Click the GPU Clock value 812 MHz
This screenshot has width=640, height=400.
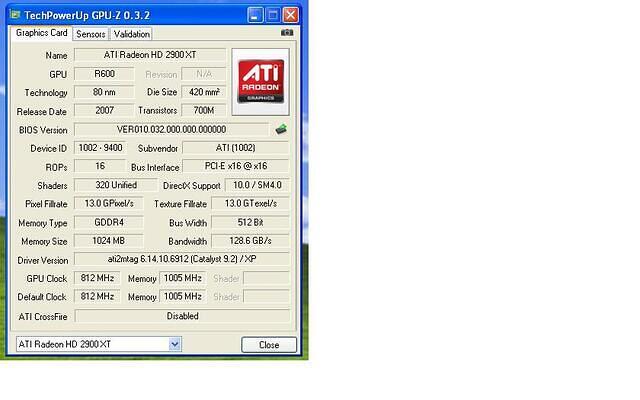(97, 278)
